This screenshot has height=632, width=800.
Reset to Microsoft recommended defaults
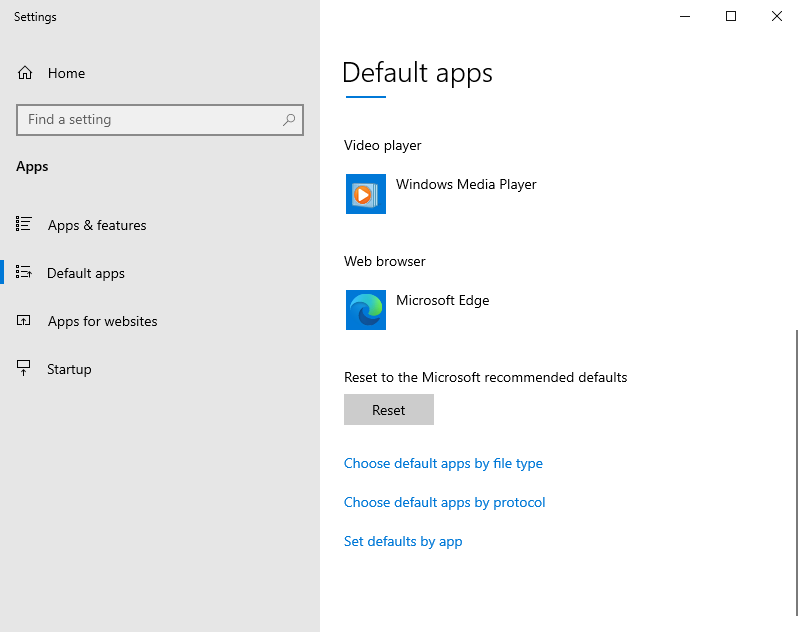(389, 410)
